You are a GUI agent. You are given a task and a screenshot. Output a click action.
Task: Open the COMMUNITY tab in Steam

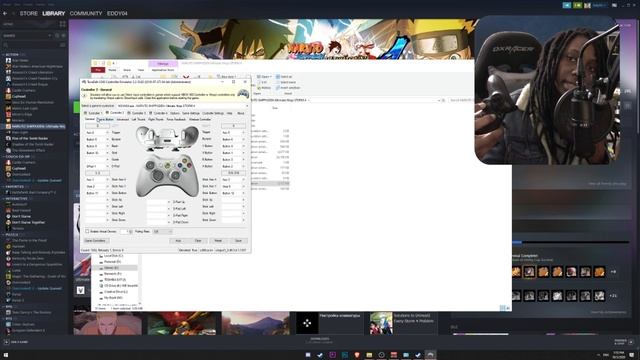(86, 13)
